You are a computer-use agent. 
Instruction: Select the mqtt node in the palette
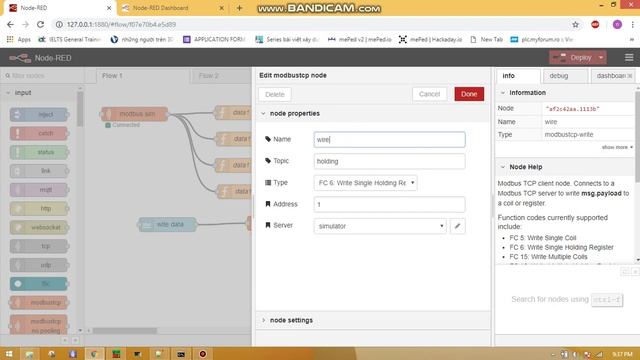point(39,190)
